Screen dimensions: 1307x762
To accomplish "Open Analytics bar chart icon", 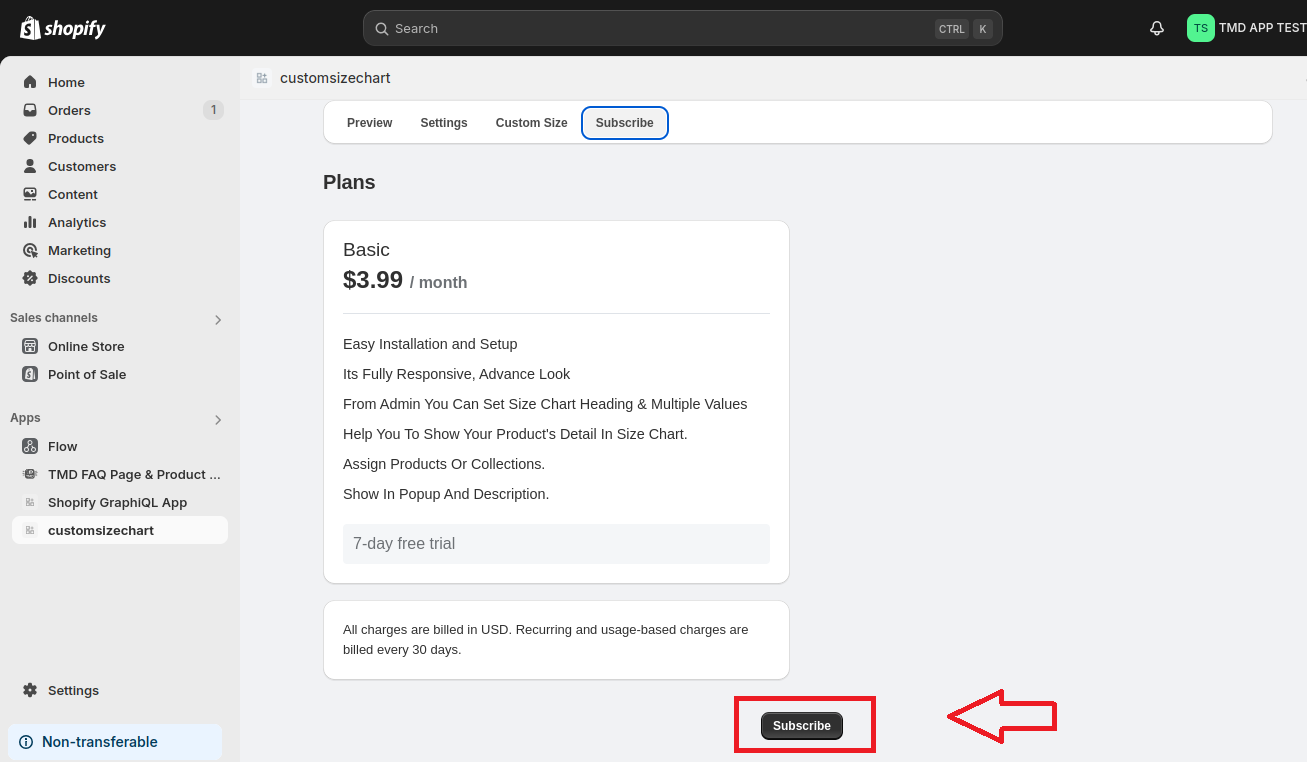I will [x=30, y=222].
